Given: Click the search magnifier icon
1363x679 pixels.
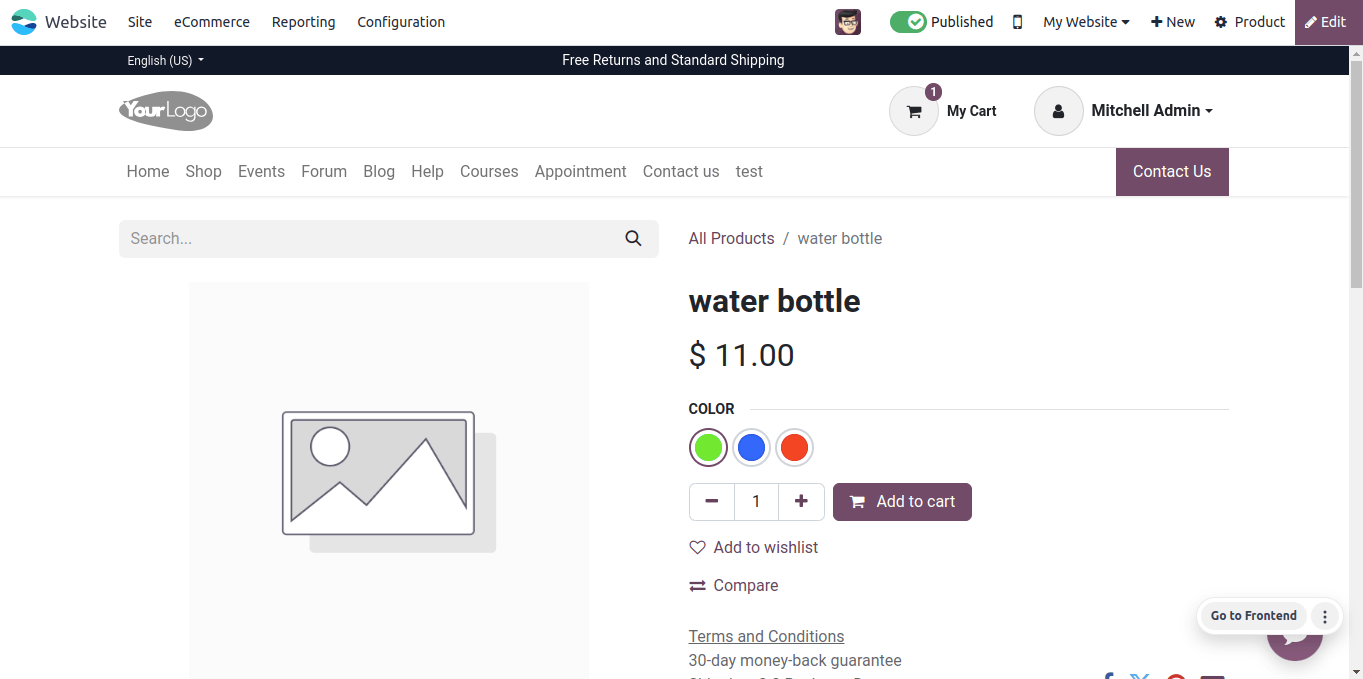Looking at the screenshot, I should [x=633, y=238].
